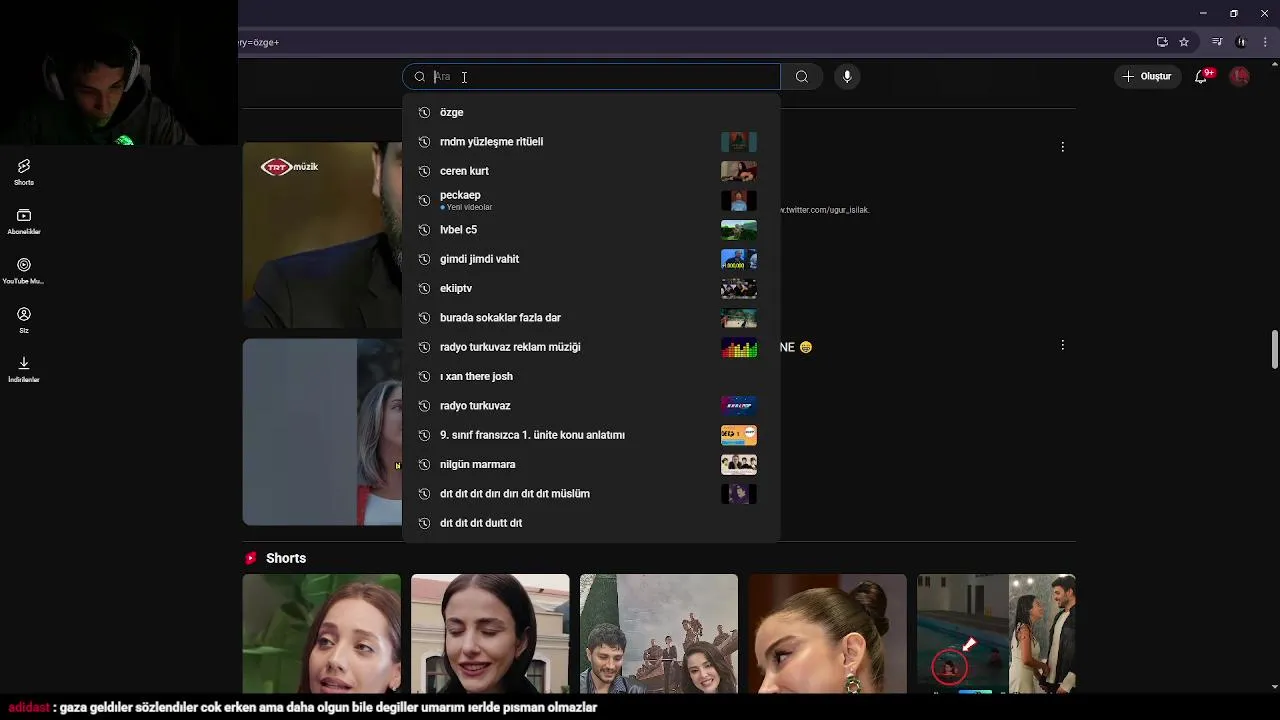The height and width of the screenshot is (720, 1280).
Task: Click the install app icon in address bar
Action: [1162, 42]
